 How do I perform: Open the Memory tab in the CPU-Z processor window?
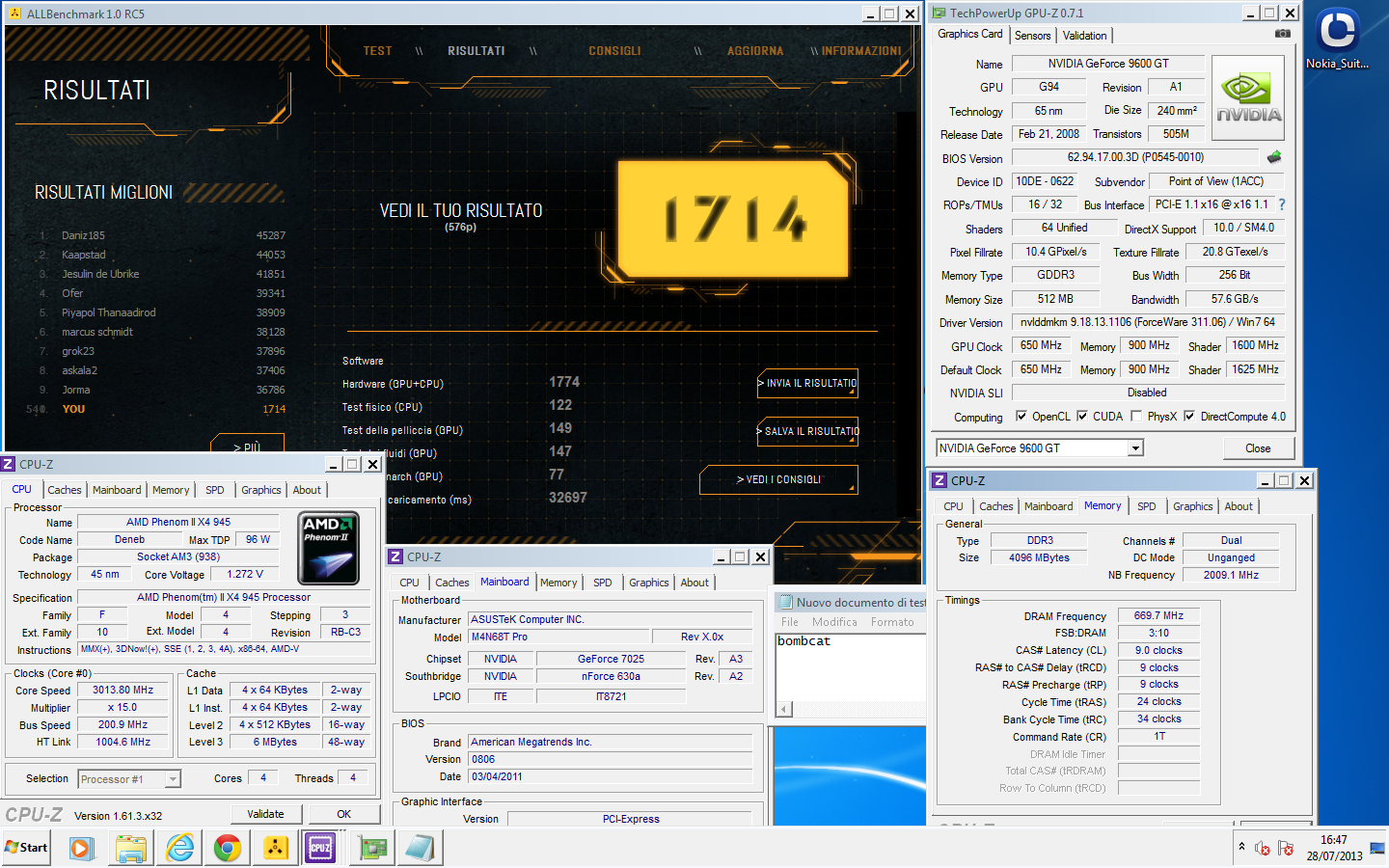click(171, 490)
